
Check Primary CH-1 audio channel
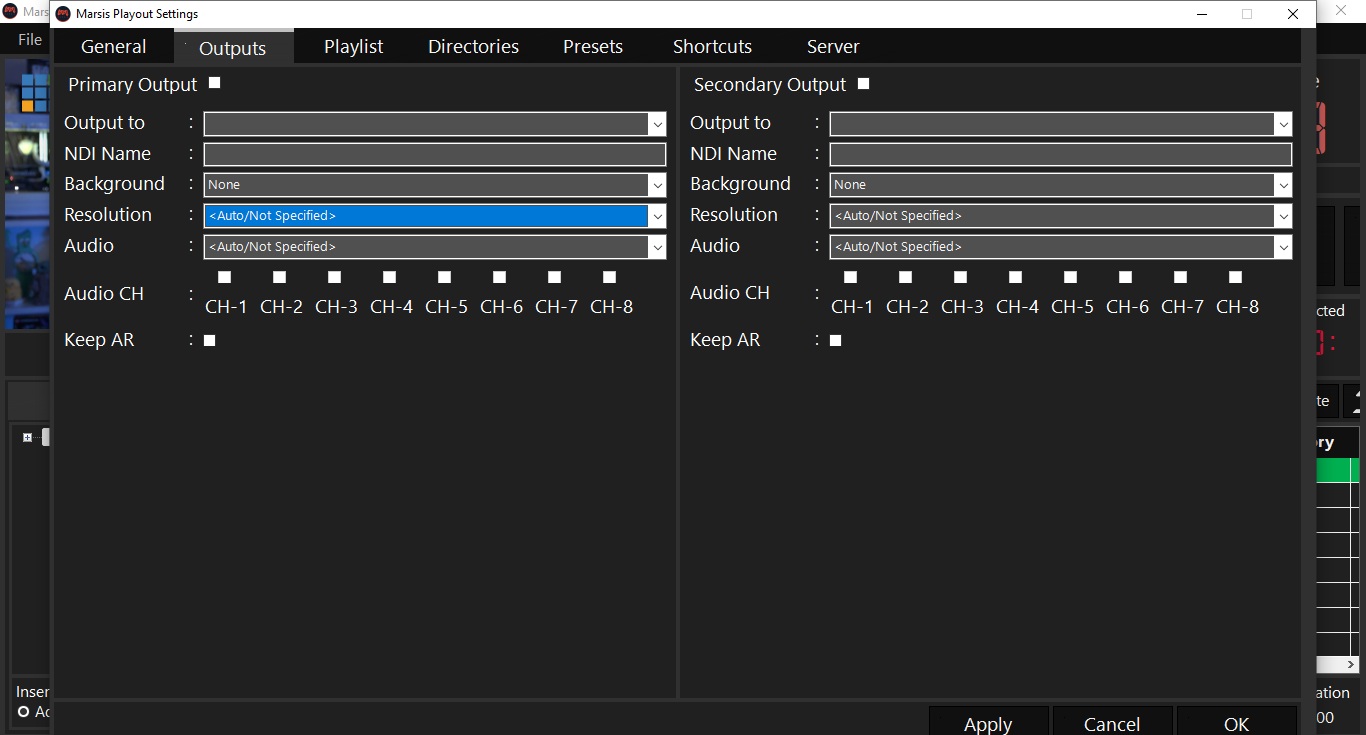[x=224, y=277]
